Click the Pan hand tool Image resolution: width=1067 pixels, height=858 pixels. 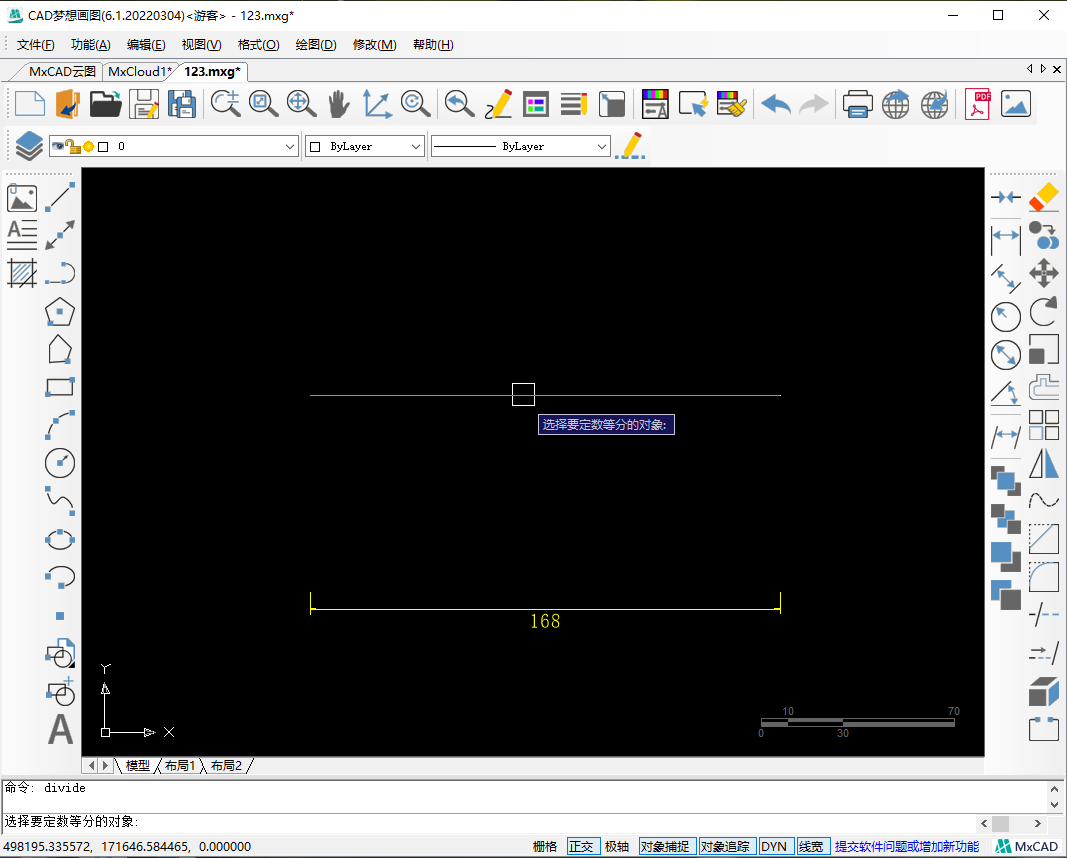pyautogui.click(x=339, y=104)
